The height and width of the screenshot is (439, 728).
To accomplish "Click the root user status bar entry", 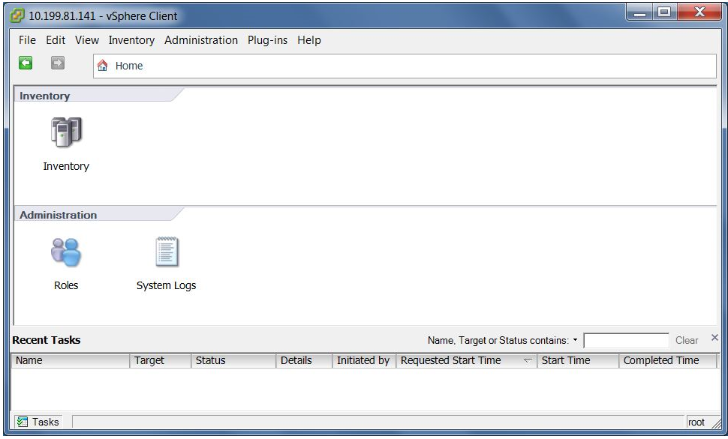I will pos(696,422).
